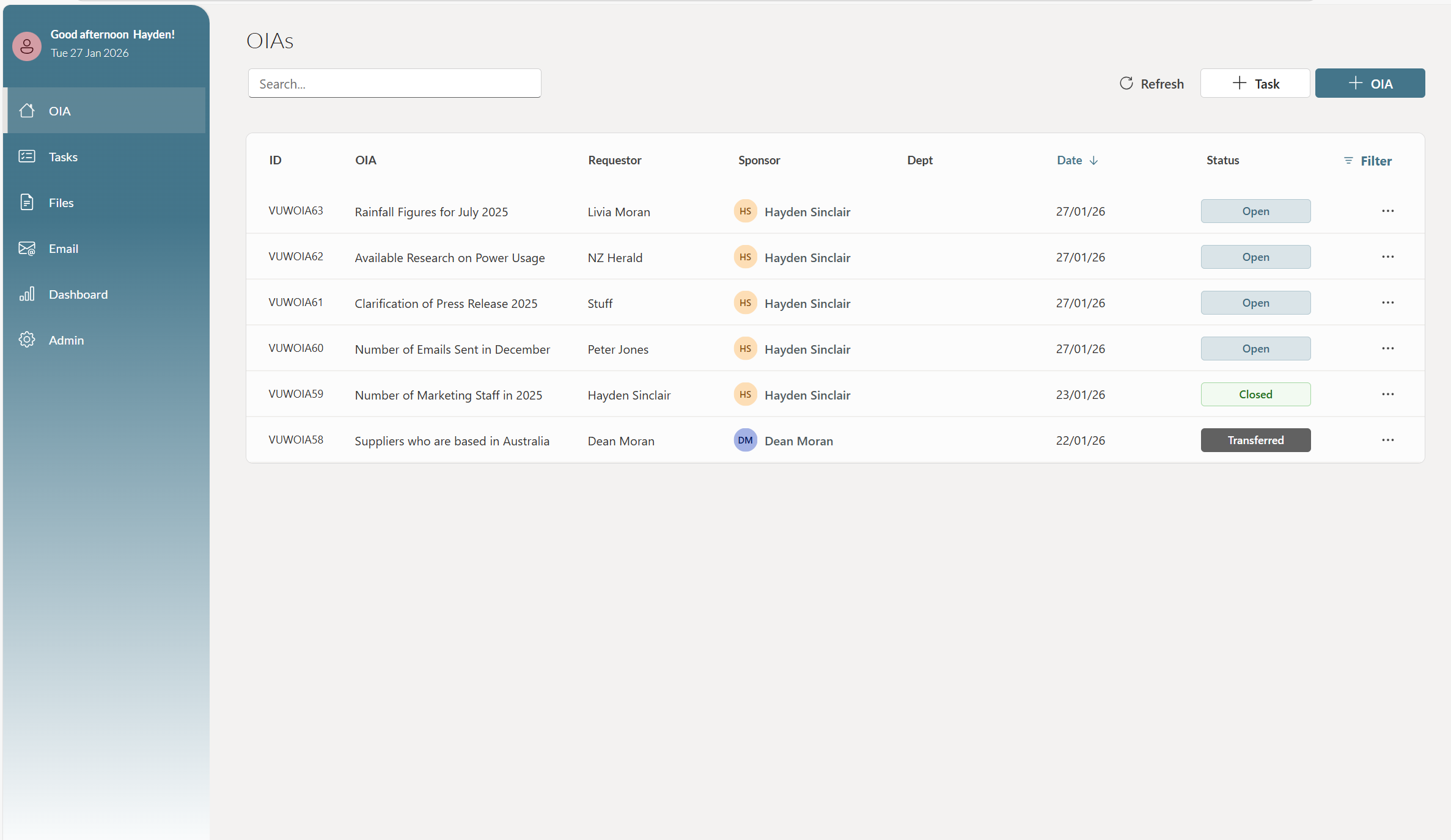Click the Refresh circular arrow icon
This screenshot has width=1451, height=840.
click(x=1126, y=83)
